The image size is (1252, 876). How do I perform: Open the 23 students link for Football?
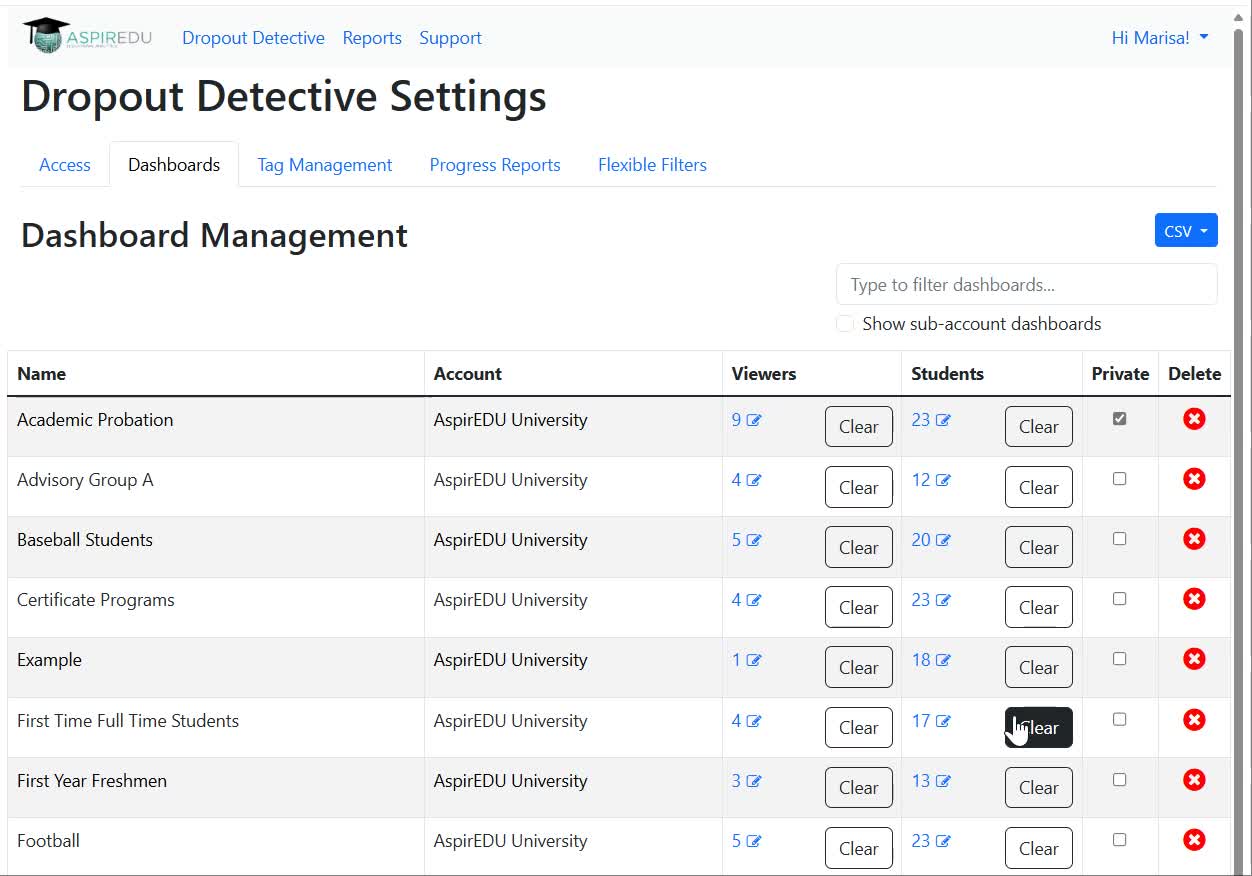[x=921, y=841]
